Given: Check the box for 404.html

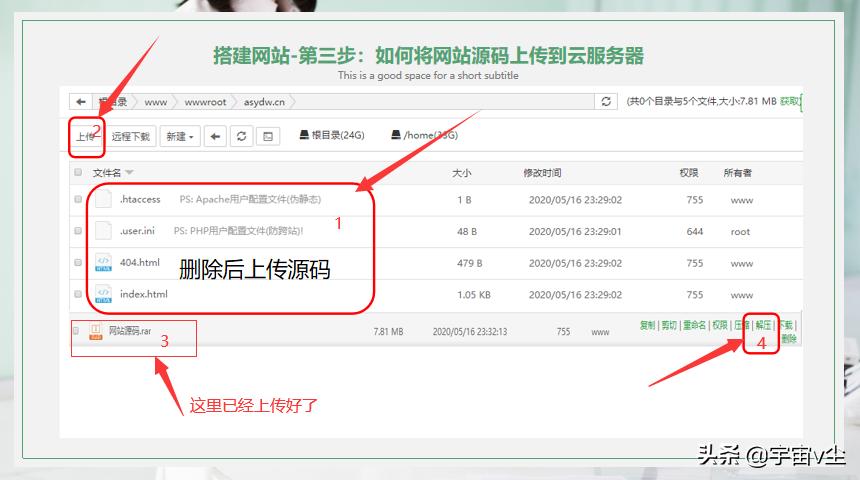Looking at the screenshot, I should 78,263.
